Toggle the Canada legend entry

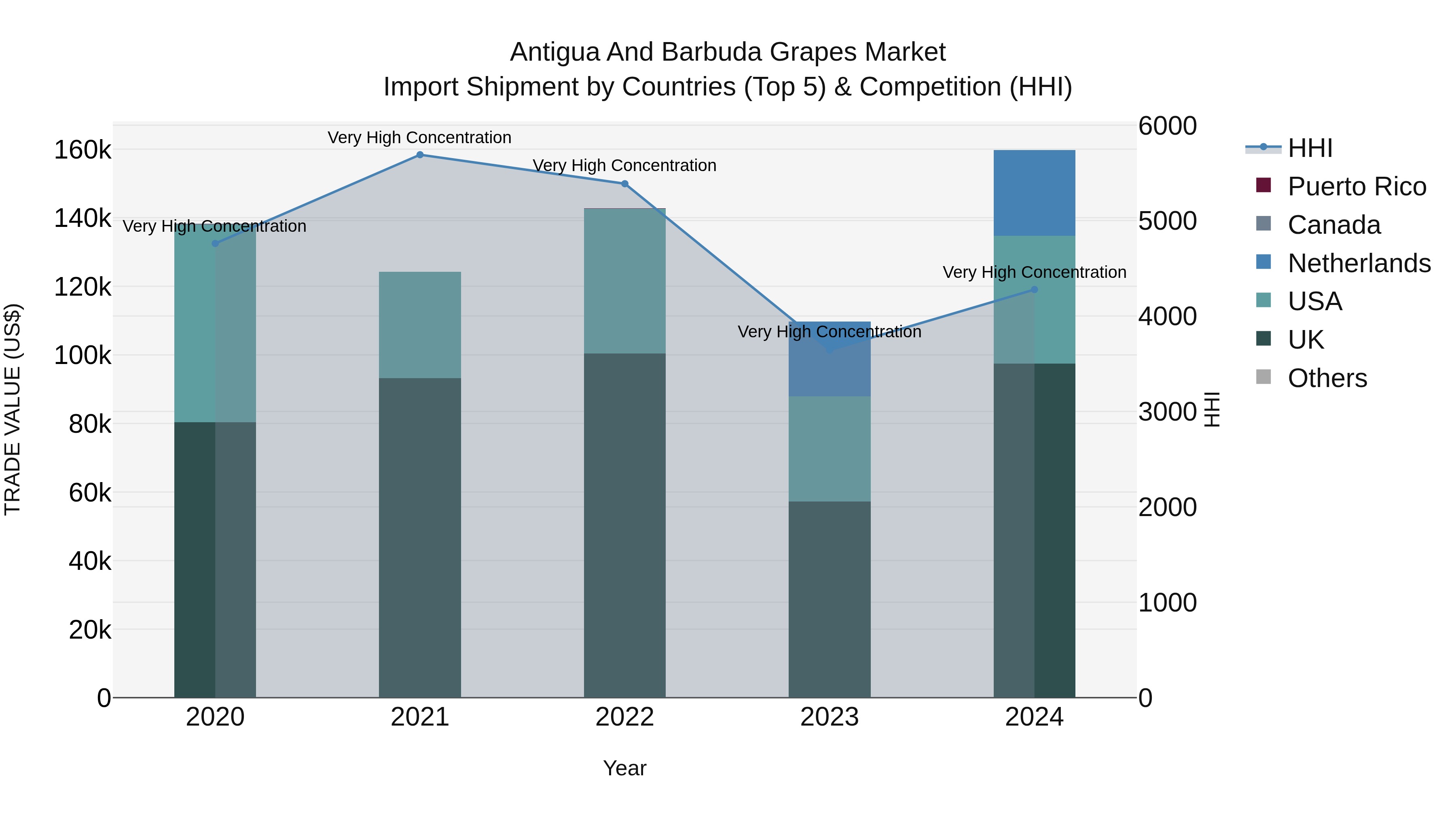click(x=1318, y=225)
